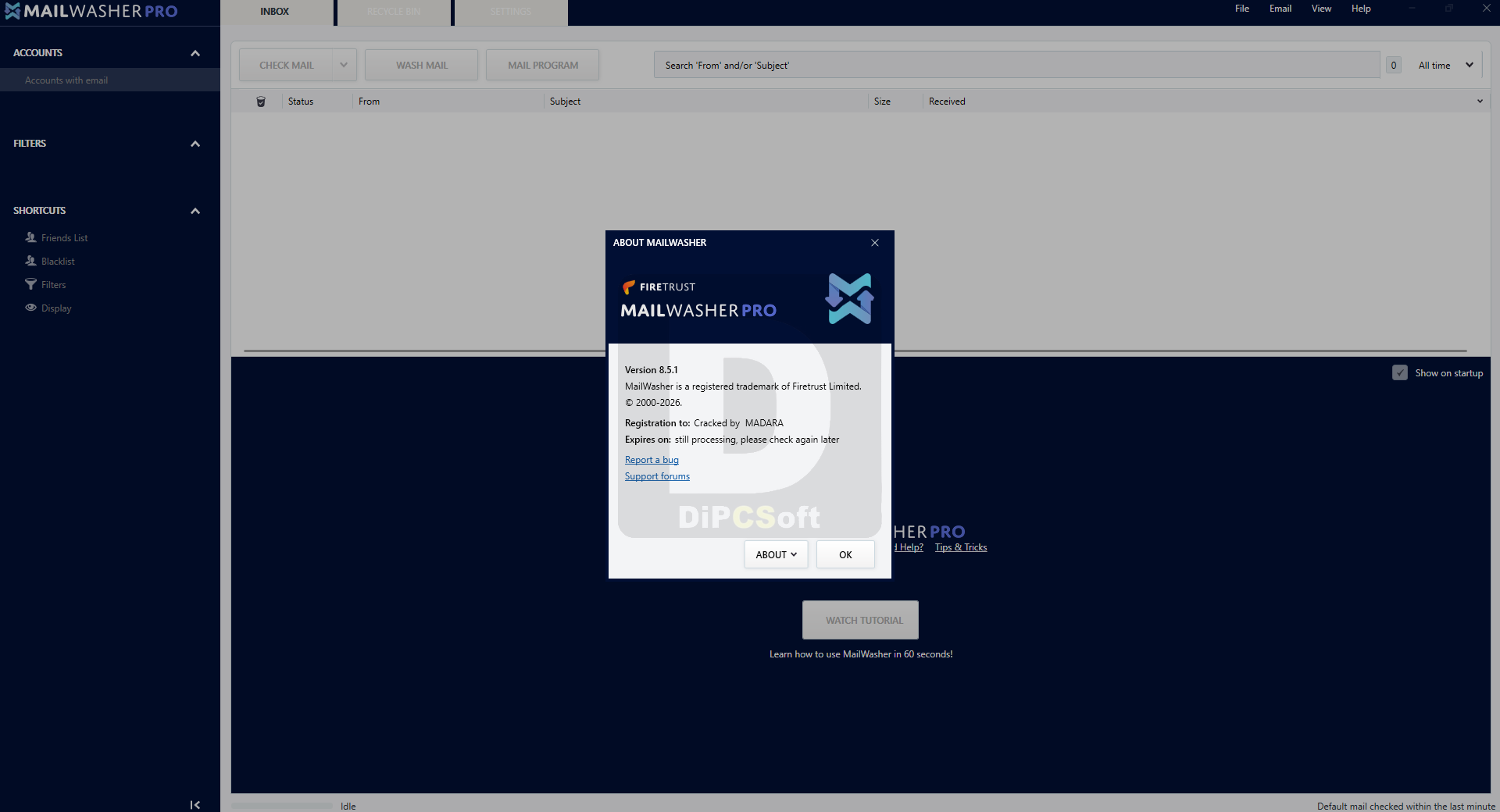Click OK in the About dialog
1500x812 pixels.
(x=845, y=554)
